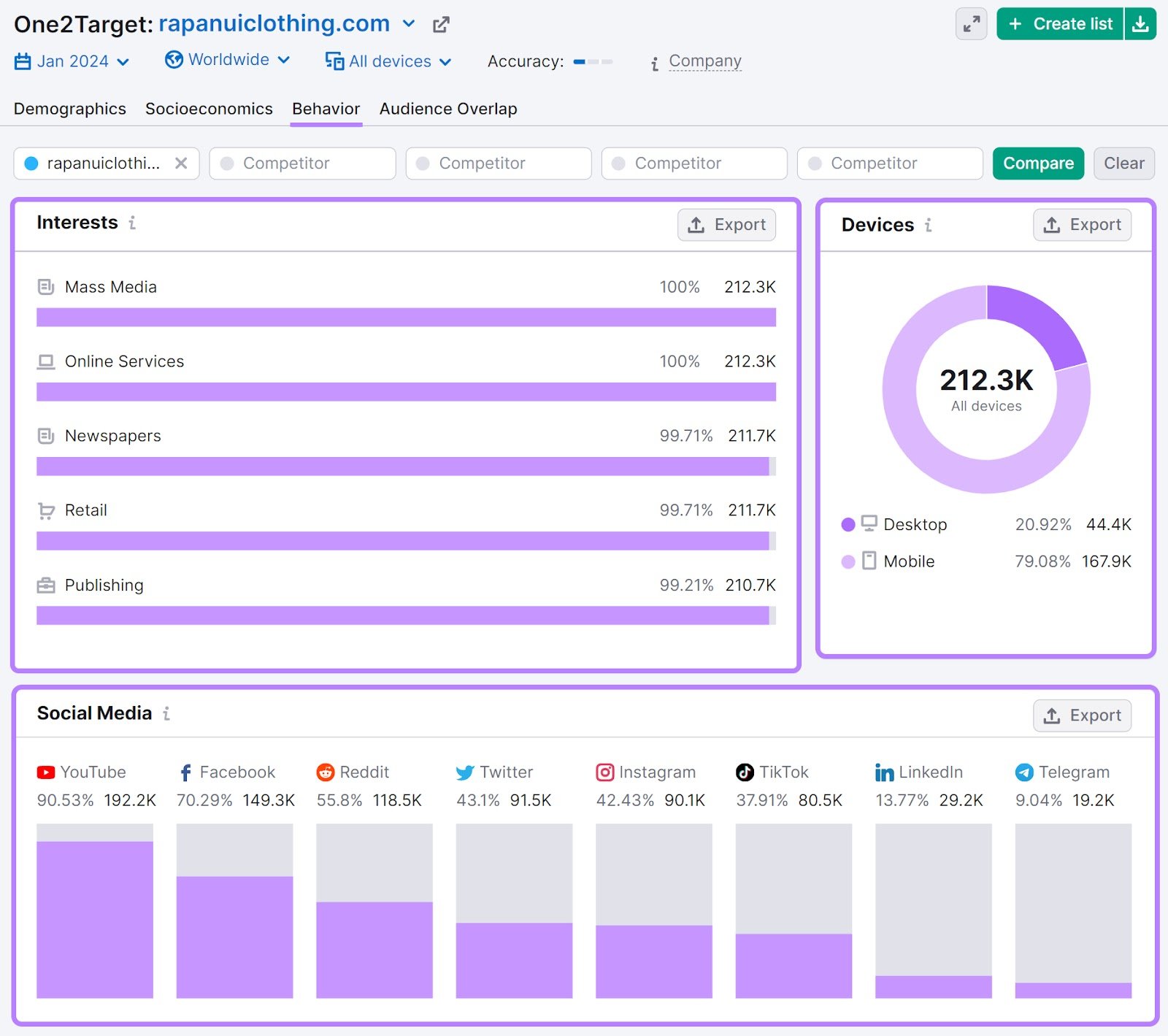1168x1036 pixels.
Task: Open the All devices dropdown
Action: tap(389, 61)
